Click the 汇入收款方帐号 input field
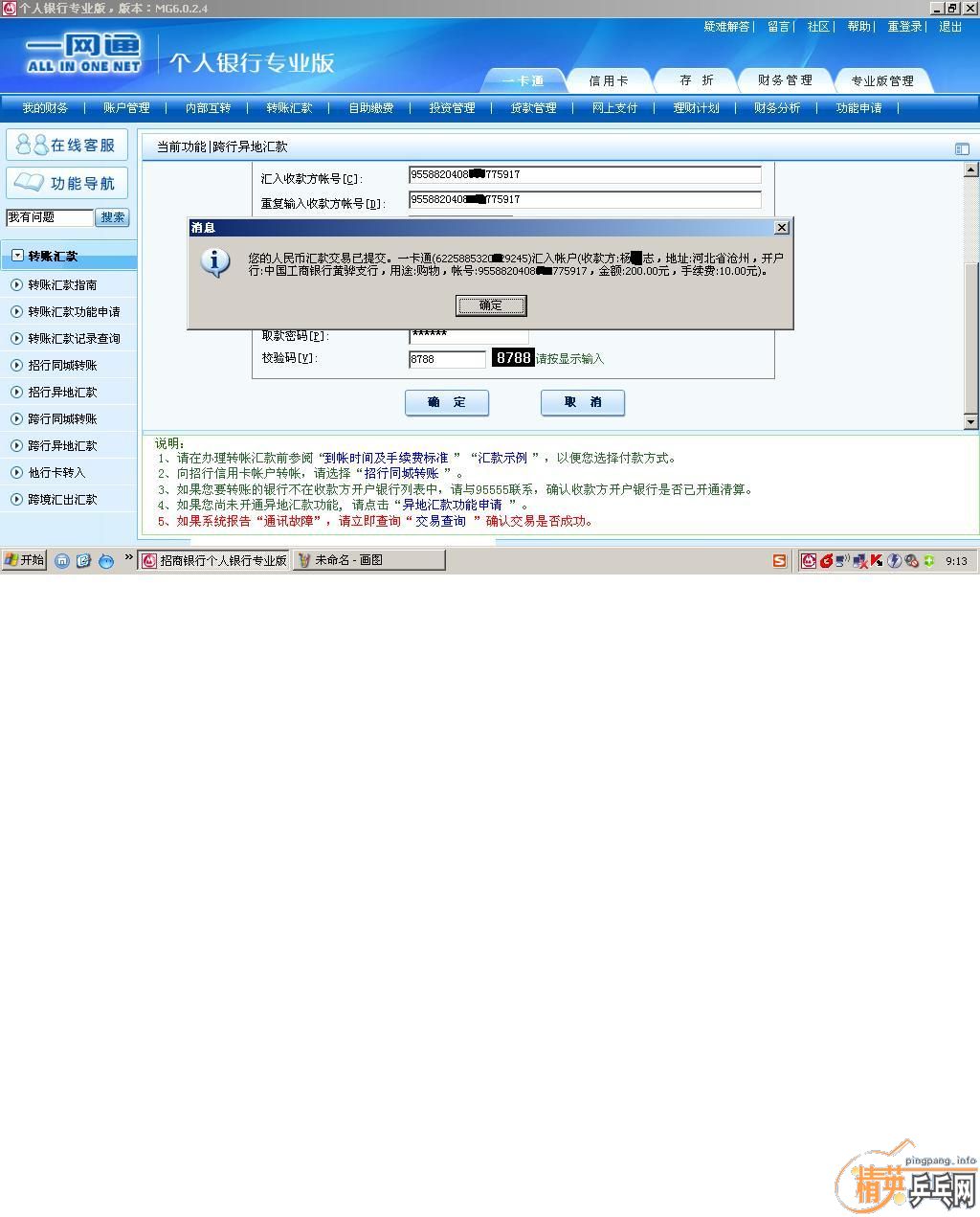The height and width of the screenshot is (1217, 980). click(585, 174)
